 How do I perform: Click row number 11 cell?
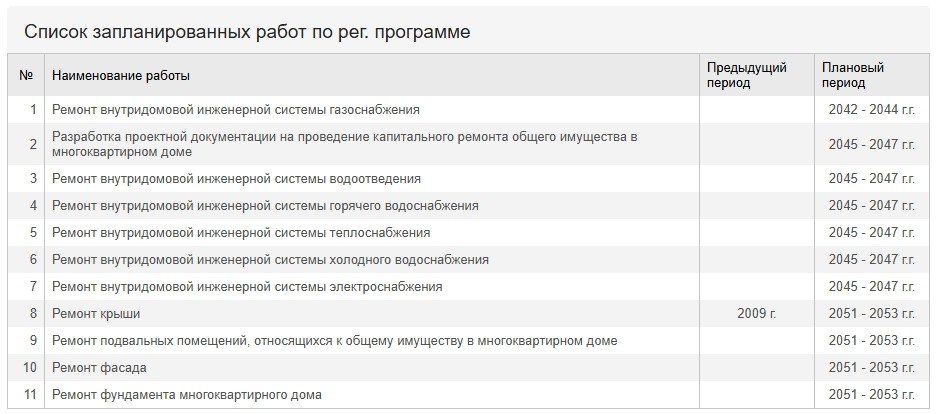[x=30, y=394]
